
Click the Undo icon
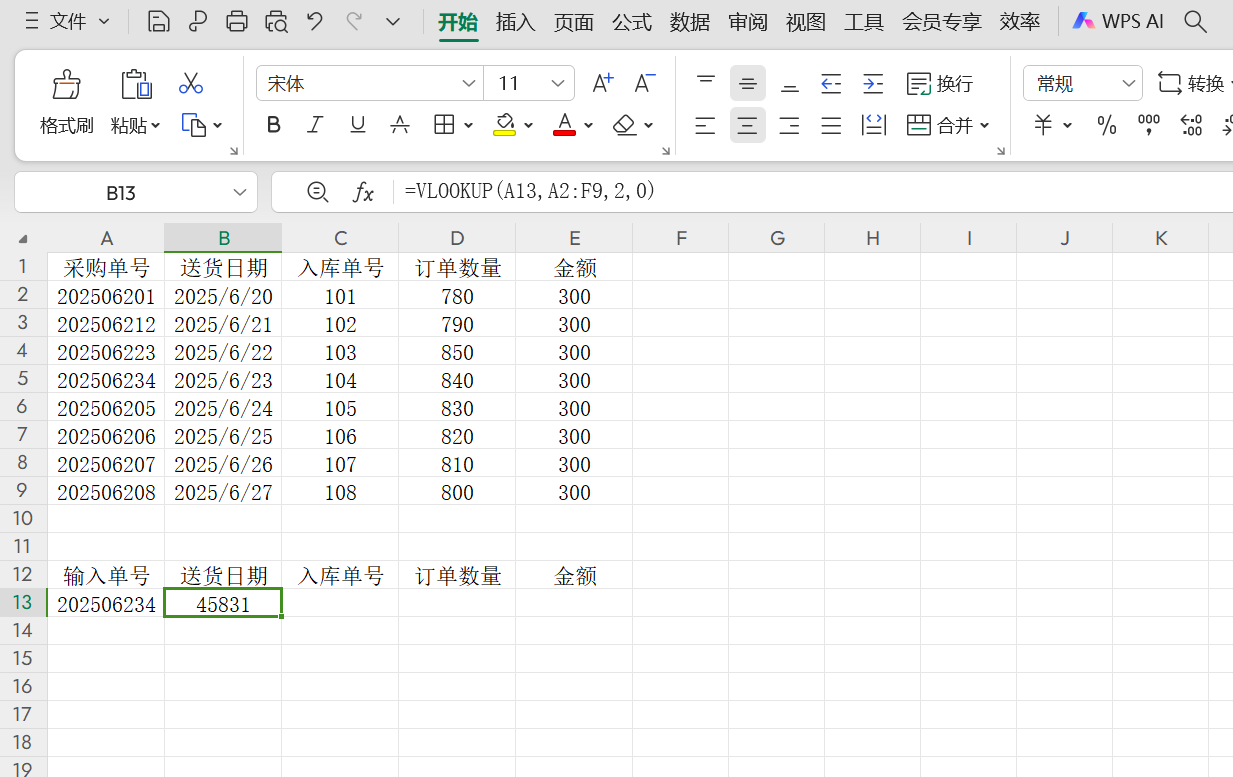pyautogui.click(x=312, y=20)
